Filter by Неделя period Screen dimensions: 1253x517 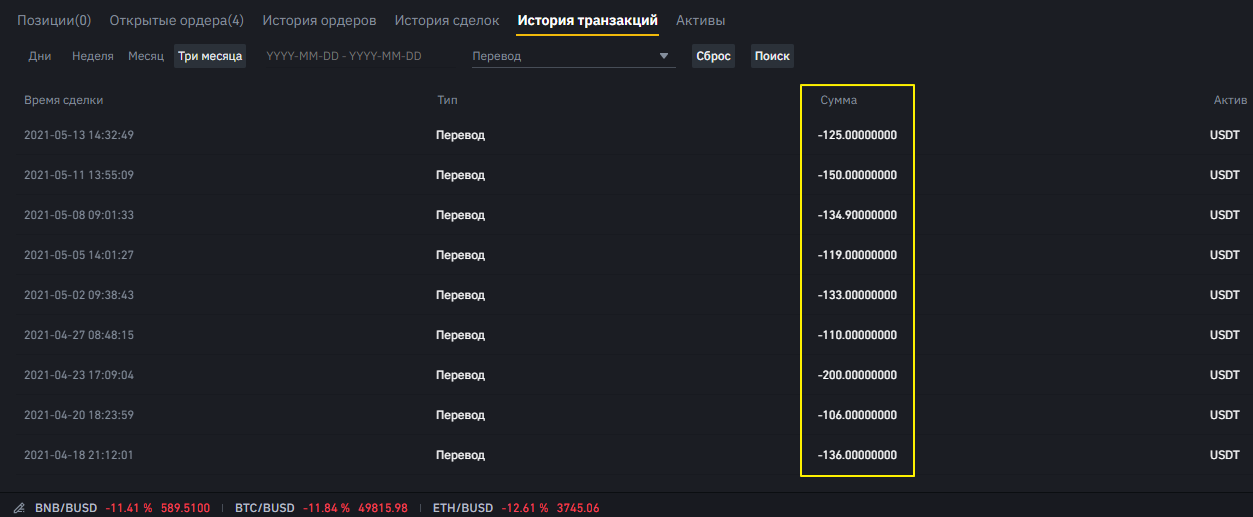[x=93, y=56]
